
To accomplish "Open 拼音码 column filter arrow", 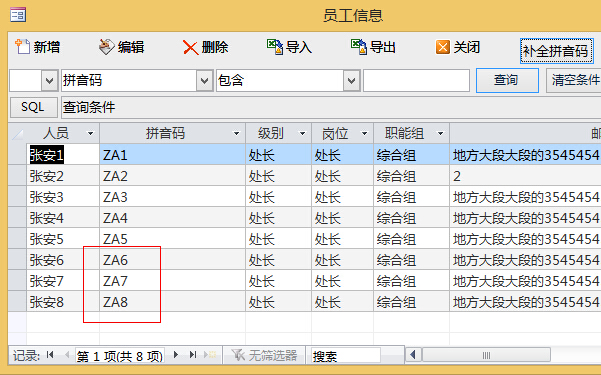I will pyautogui.click(x=236, y=133).
